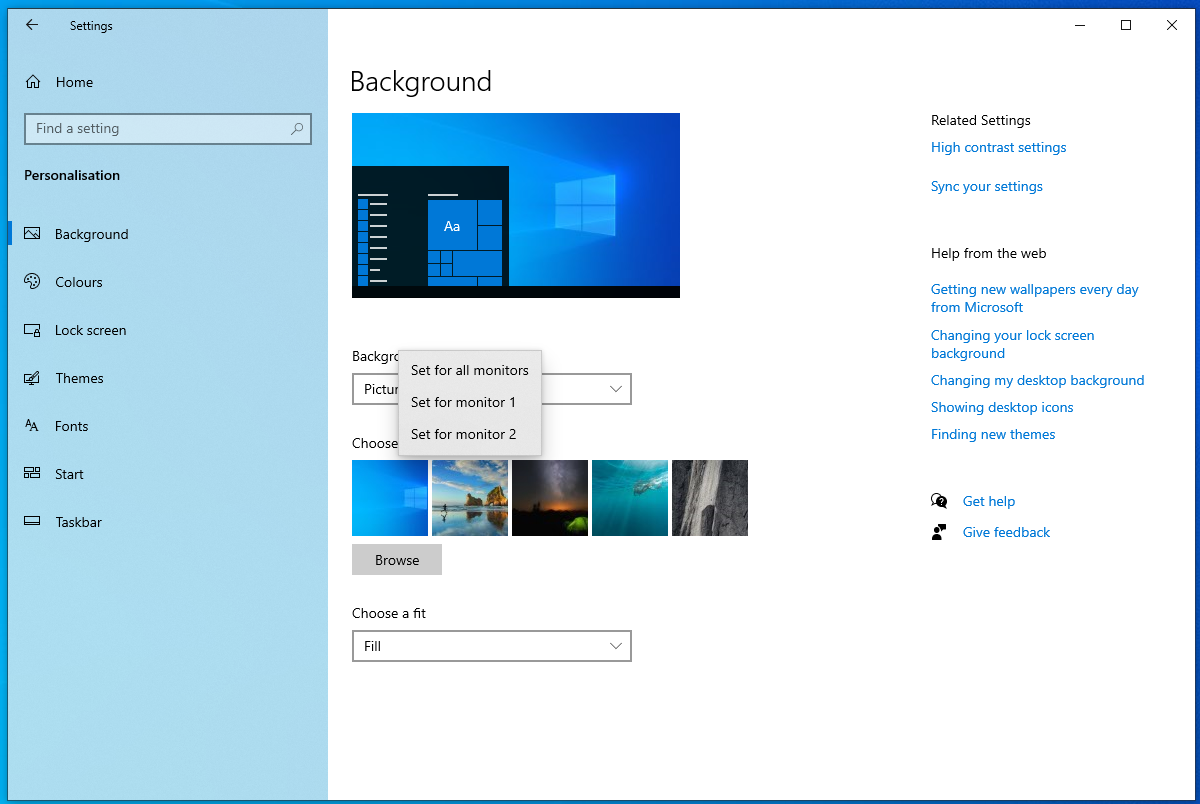Viewport: 1200px width, 804px height.
Task: Choose Set for all monitors
Action: point(470,370)
